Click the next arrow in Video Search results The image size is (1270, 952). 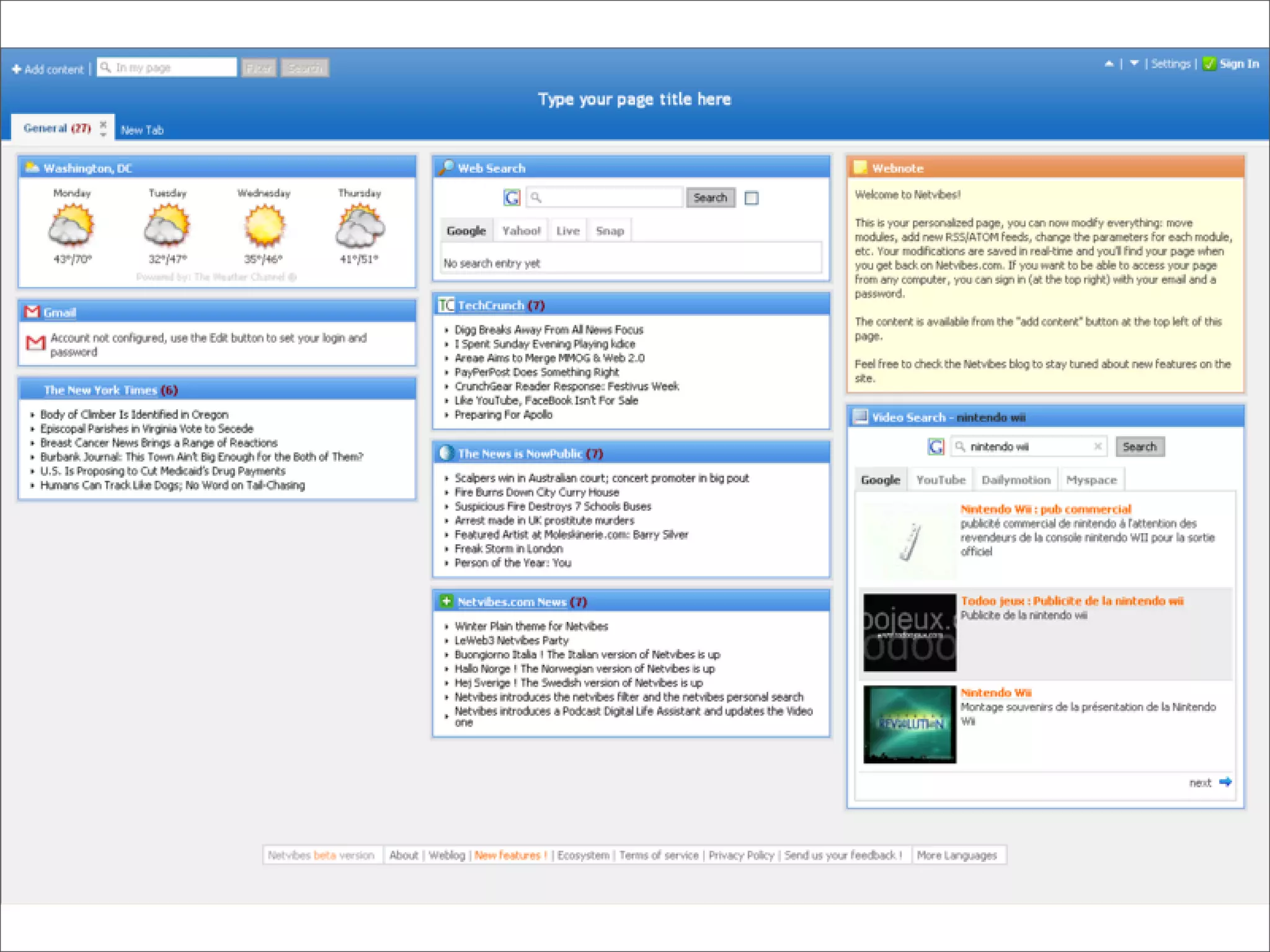click(x=1225, y=782)
